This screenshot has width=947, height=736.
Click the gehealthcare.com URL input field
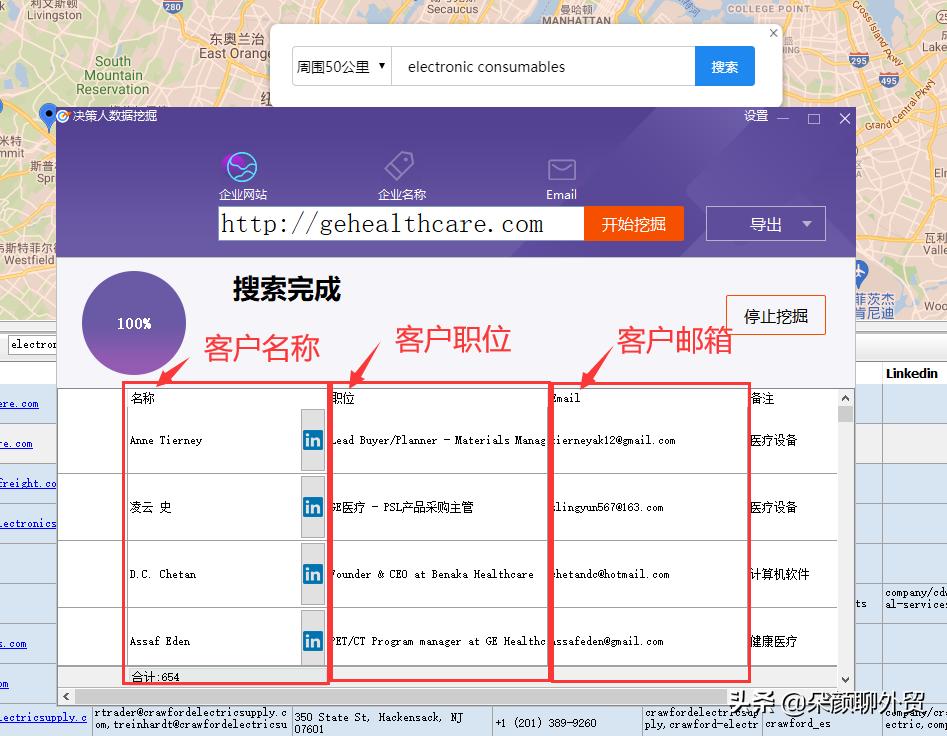400,223
